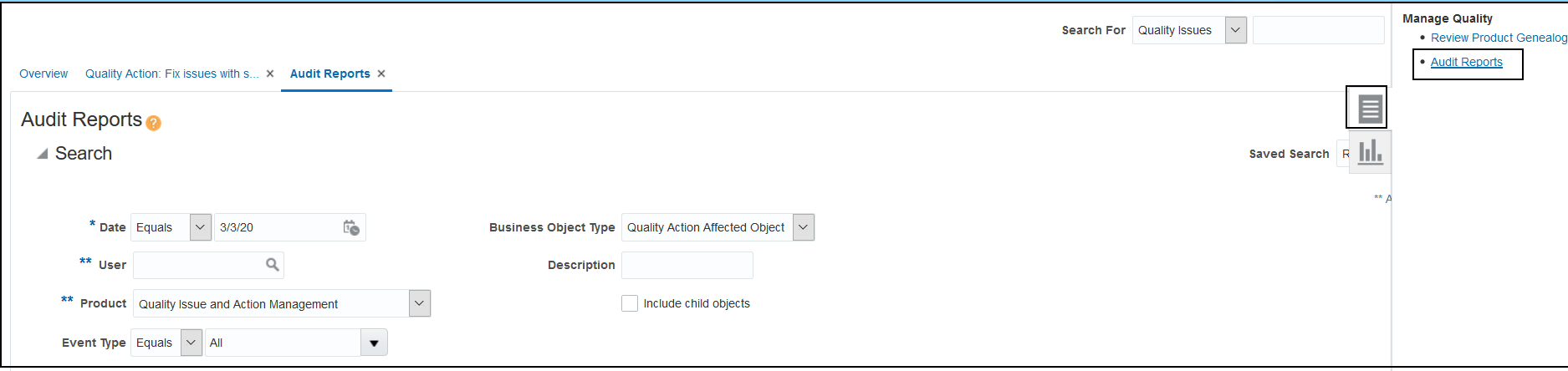Close the Audit Reports tab
1568x371 pixels.
(x=381, y=74)
